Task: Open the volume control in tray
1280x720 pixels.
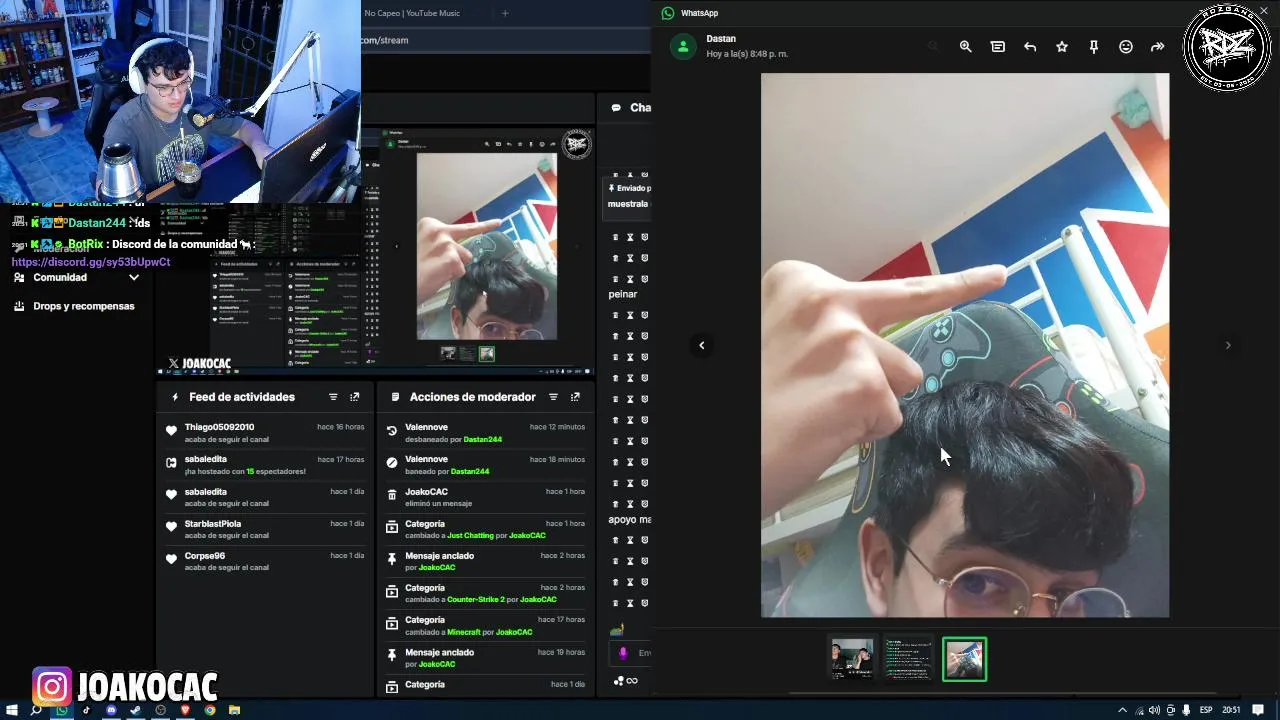Action: [1154, 710]
